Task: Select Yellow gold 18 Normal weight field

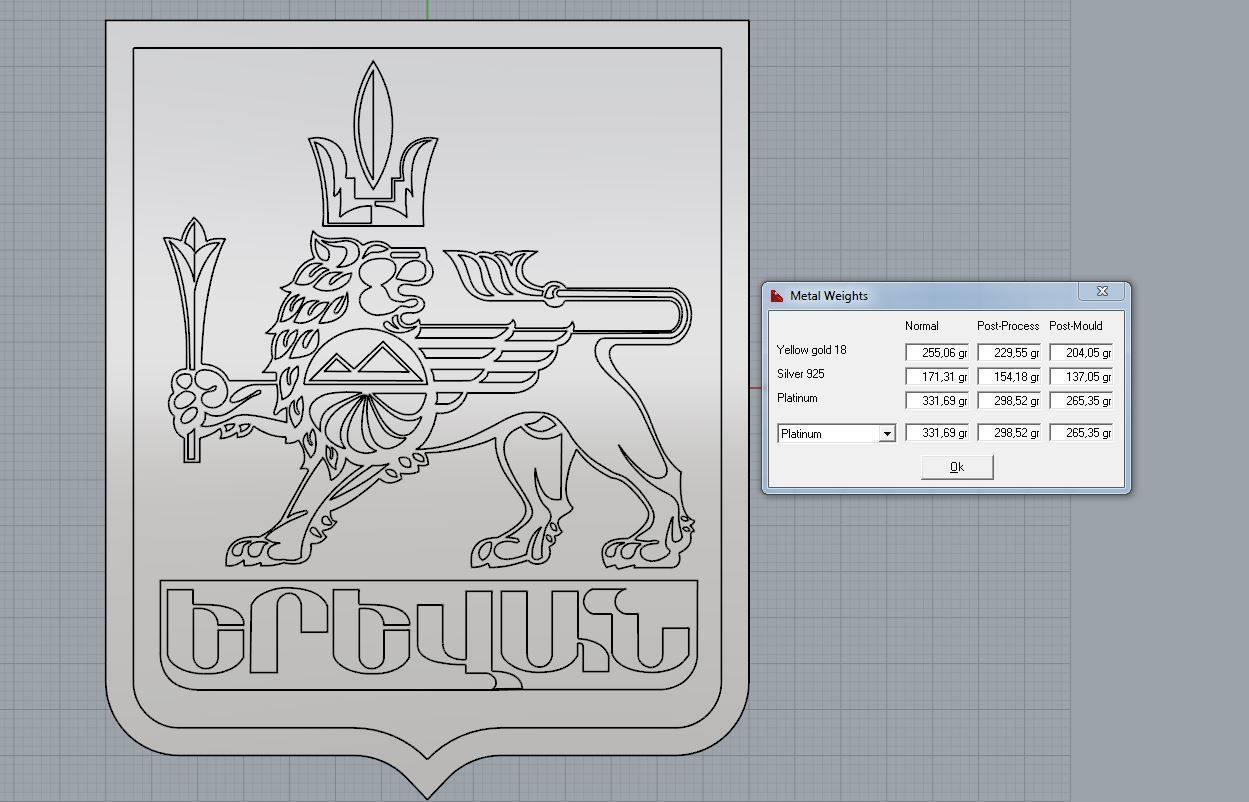Action: [x=937, y=353]
